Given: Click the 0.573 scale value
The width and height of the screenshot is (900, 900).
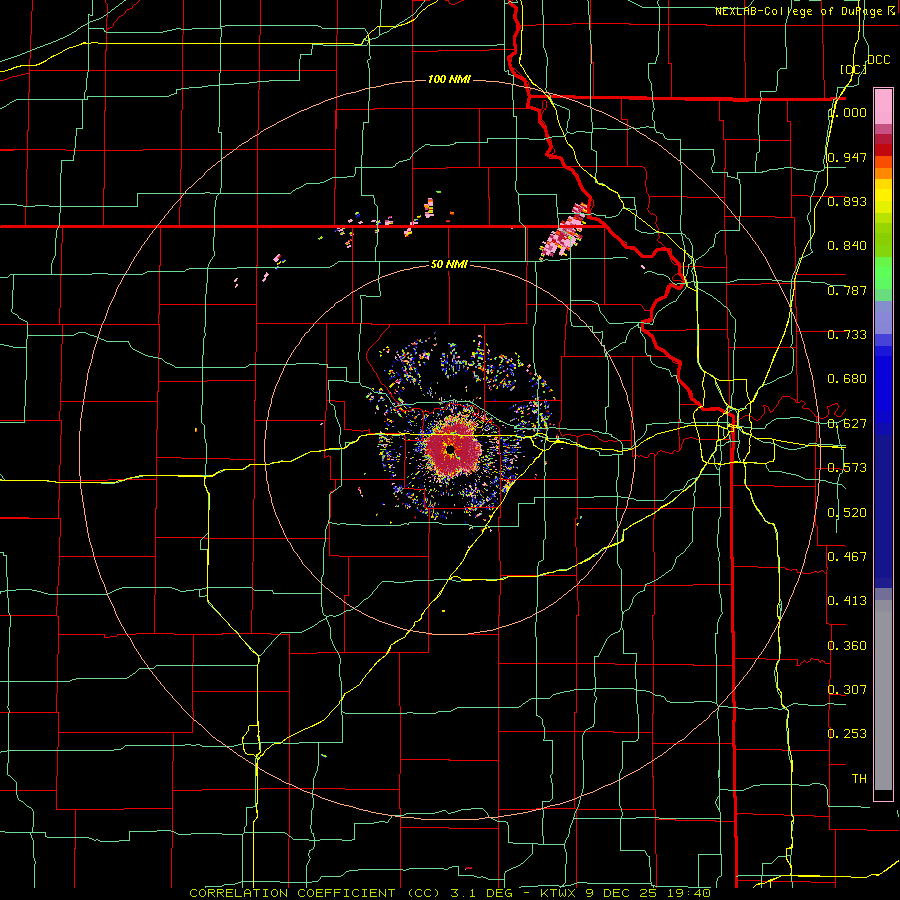Looking at the screenshot, I should pos(847,468).
